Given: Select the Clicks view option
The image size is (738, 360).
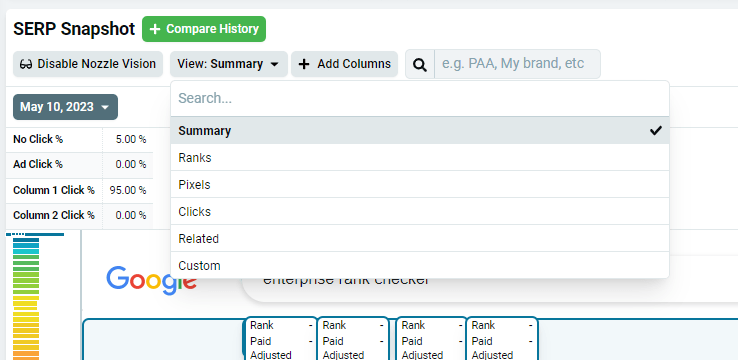Looking at the screenshot, I should pyautogui.click(x=420, y=212).
